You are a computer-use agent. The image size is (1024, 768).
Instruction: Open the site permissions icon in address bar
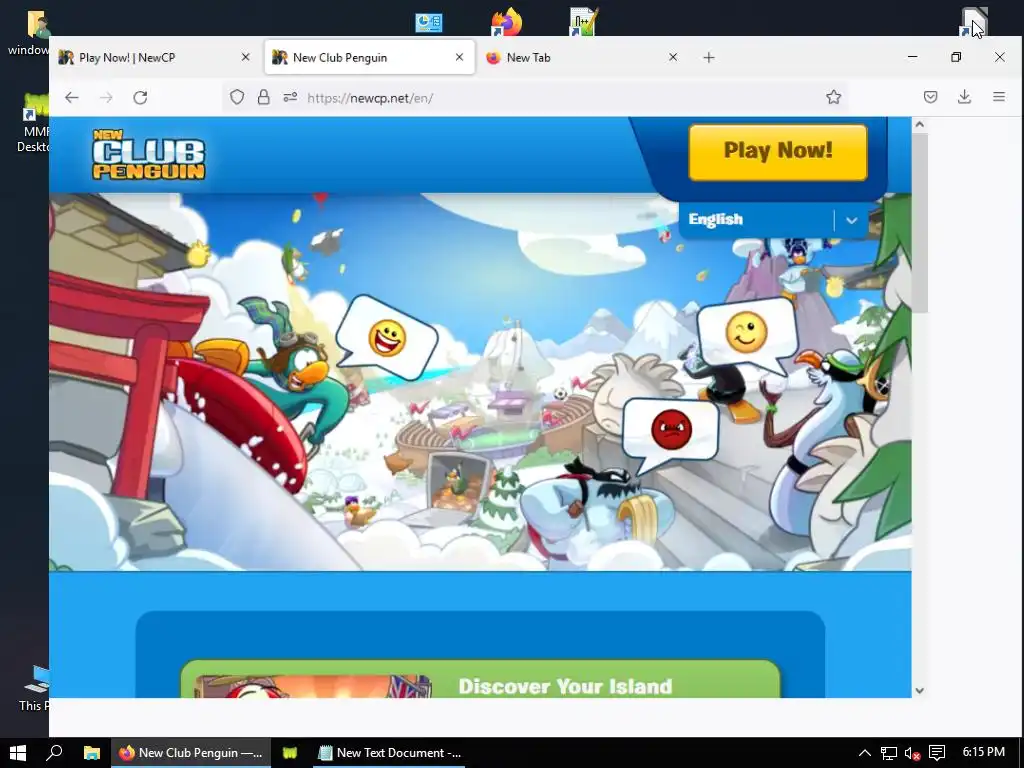tap(290, 97)
